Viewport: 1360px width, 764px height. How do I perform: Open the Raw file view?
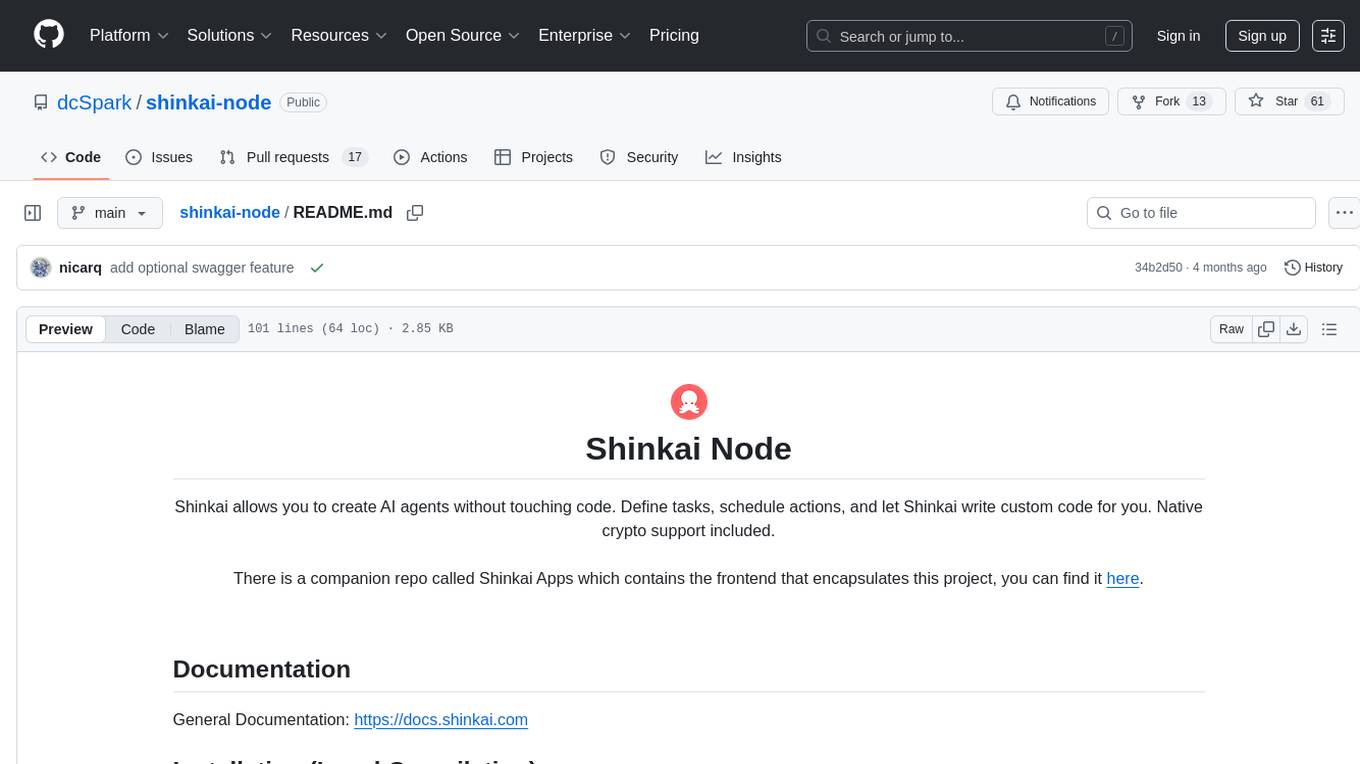click(x=1231, y=329)
